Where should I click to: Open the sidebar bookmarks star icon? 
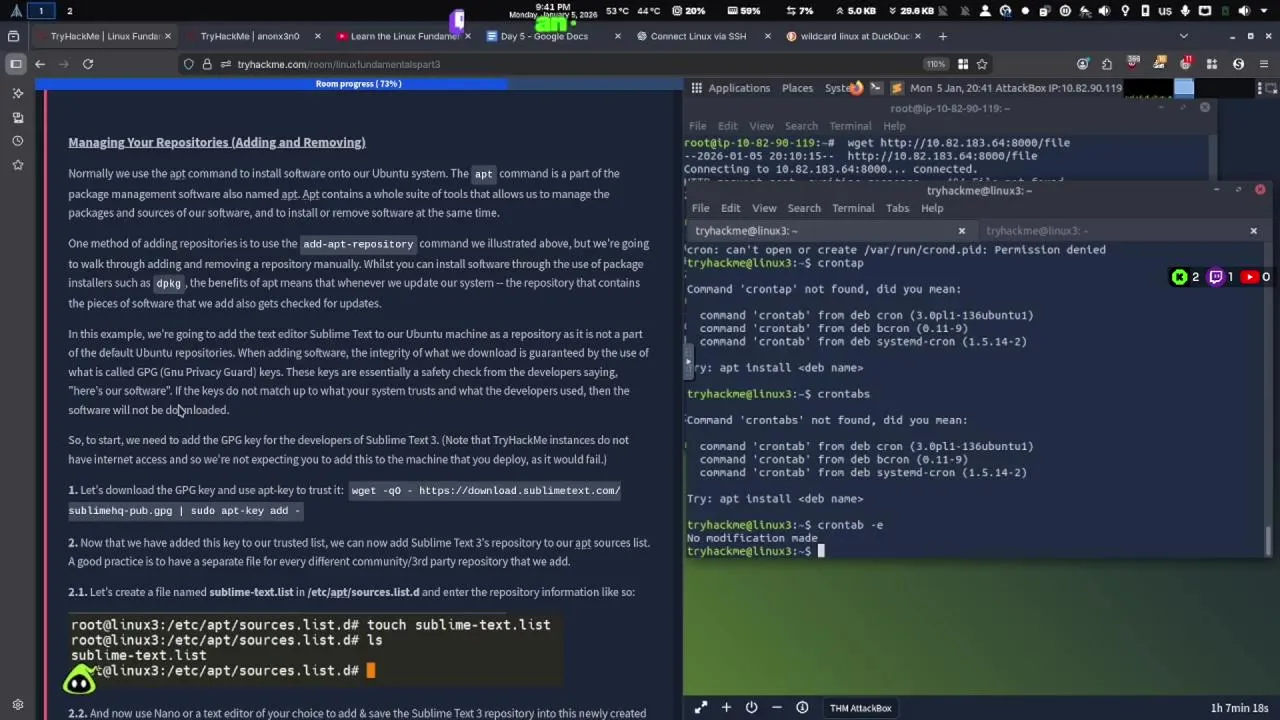tap(17, 165)
